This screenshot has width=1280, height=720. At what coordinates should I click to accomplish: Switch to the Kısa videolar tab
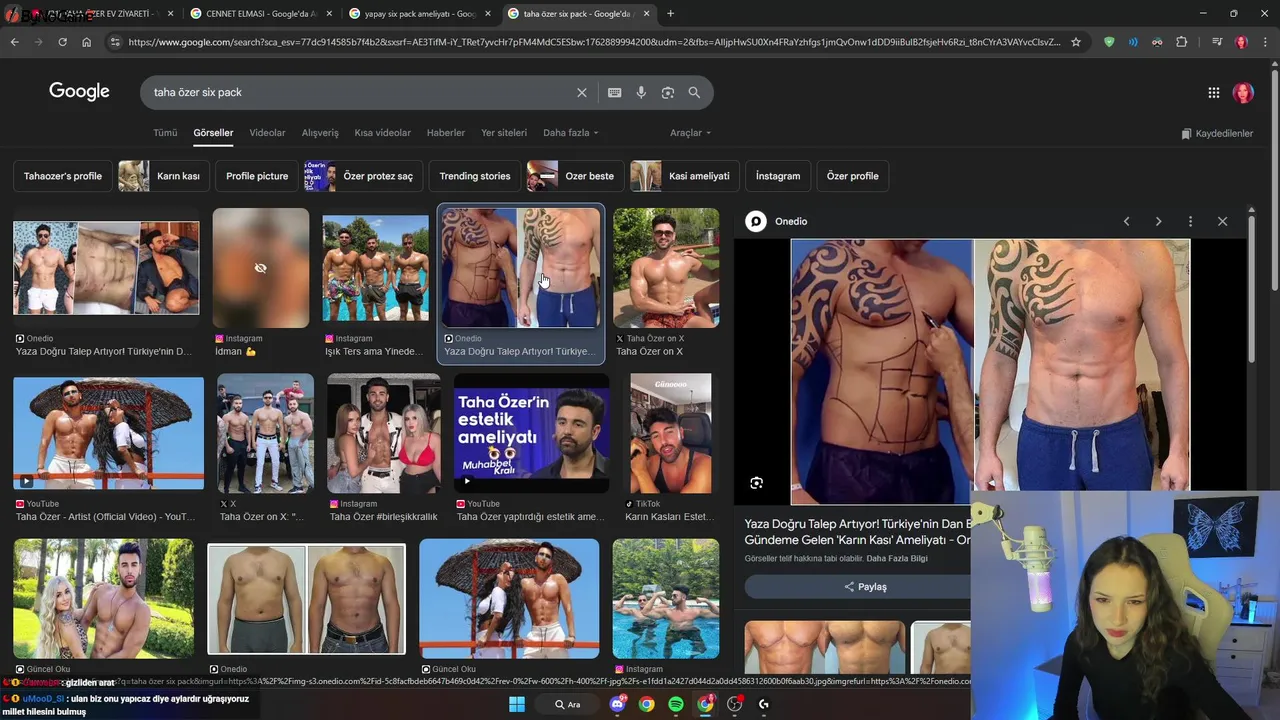(x=382, y=133)
